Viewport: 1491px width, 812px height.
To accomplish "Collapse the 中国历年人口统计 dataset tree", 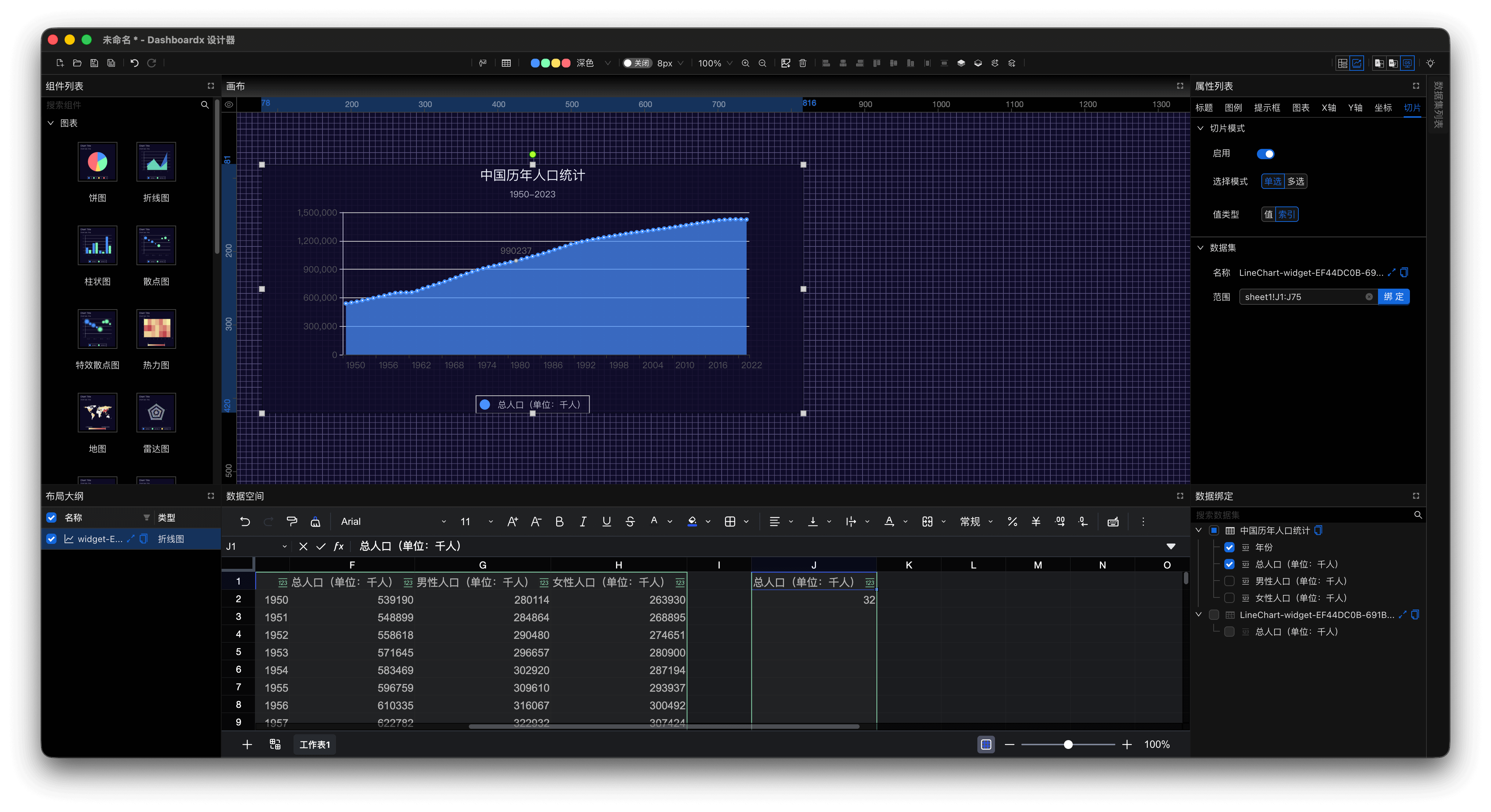I will [1199, 530].
